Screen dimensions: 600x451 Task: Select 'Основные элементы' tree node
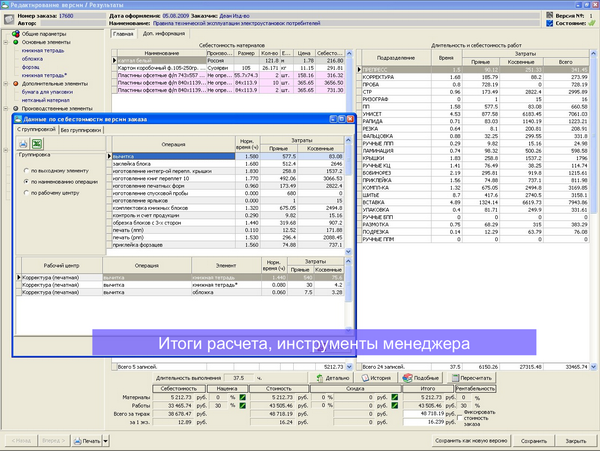[x=44, y=43]
